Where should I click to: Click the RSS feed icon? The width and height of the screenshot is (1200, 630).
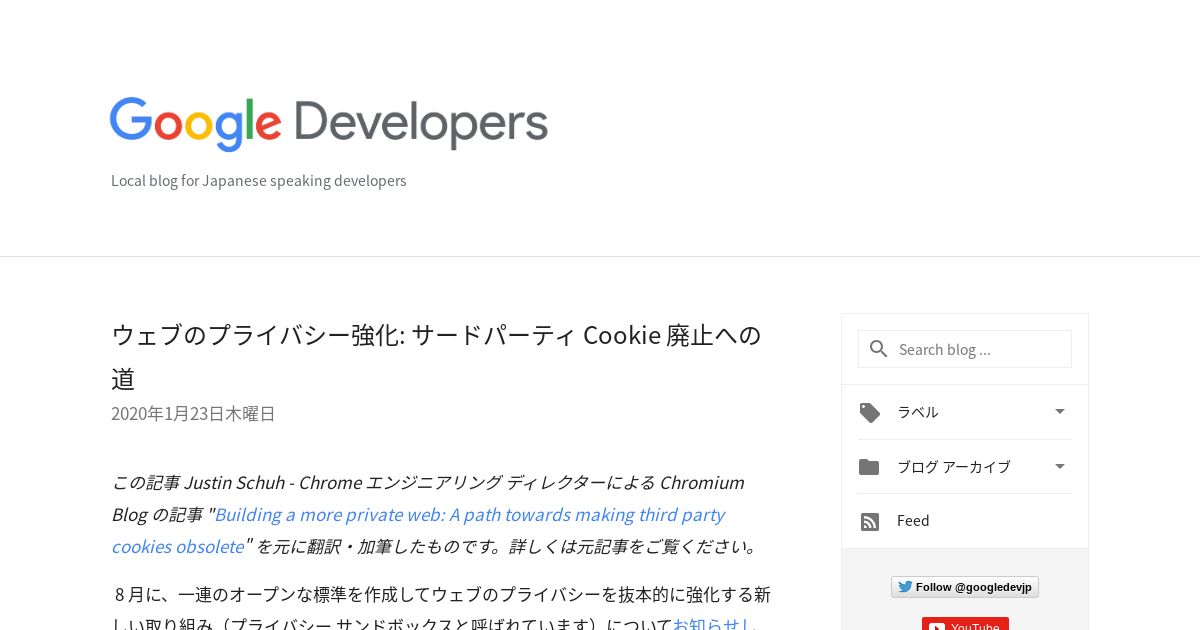tap(870, 522)
